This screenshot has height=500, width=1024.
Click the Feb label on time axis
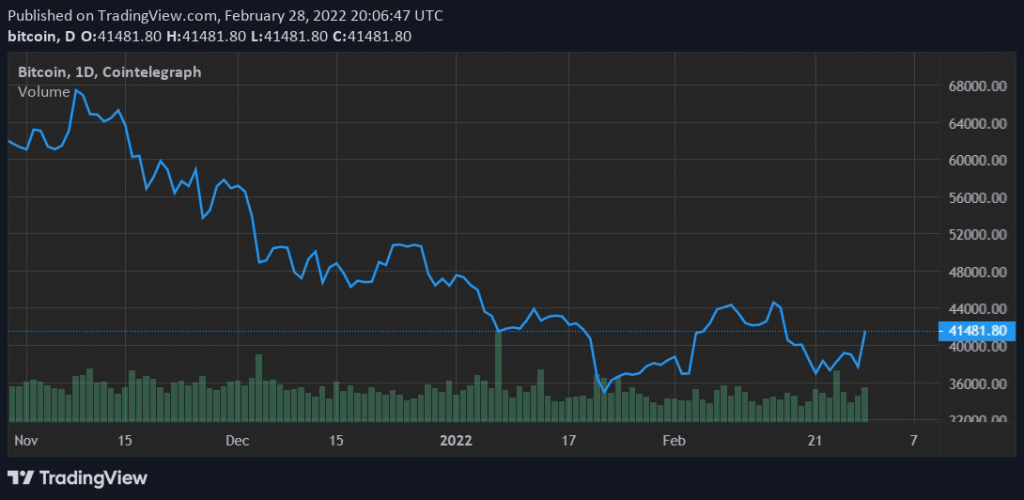coord(675,440)
